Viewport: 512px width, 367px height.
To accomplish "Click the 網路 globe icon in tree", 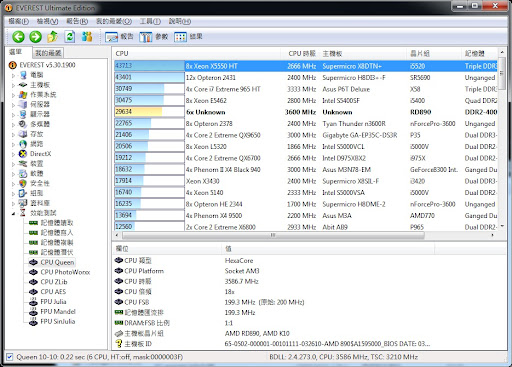I will click(x=23, y=144).
